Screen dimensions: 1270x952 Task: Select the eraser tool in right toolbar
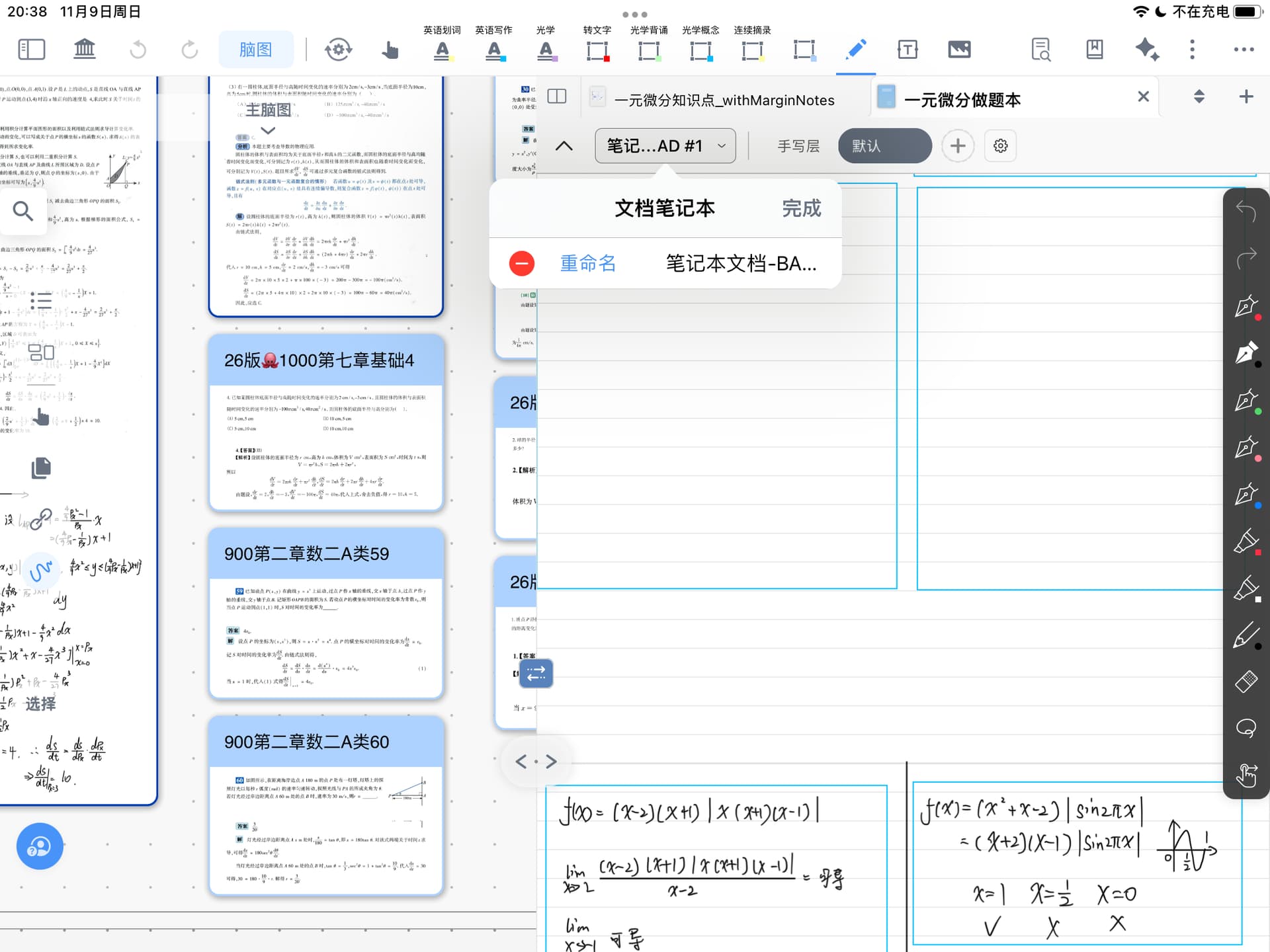point(1246,681)
